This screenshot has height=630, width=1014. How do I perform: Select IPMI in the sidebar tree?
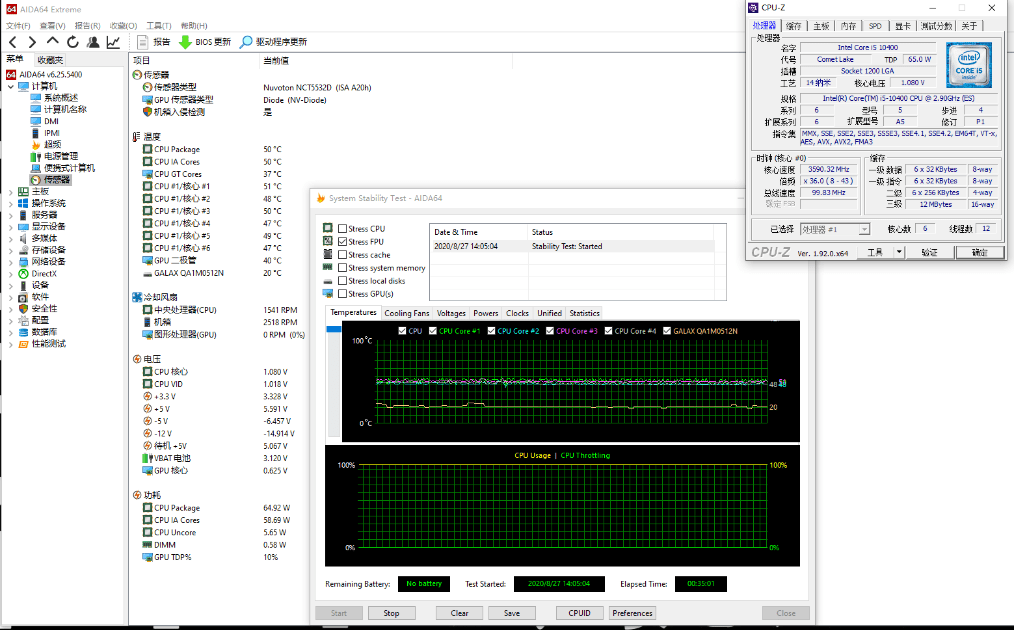[52, 133]
